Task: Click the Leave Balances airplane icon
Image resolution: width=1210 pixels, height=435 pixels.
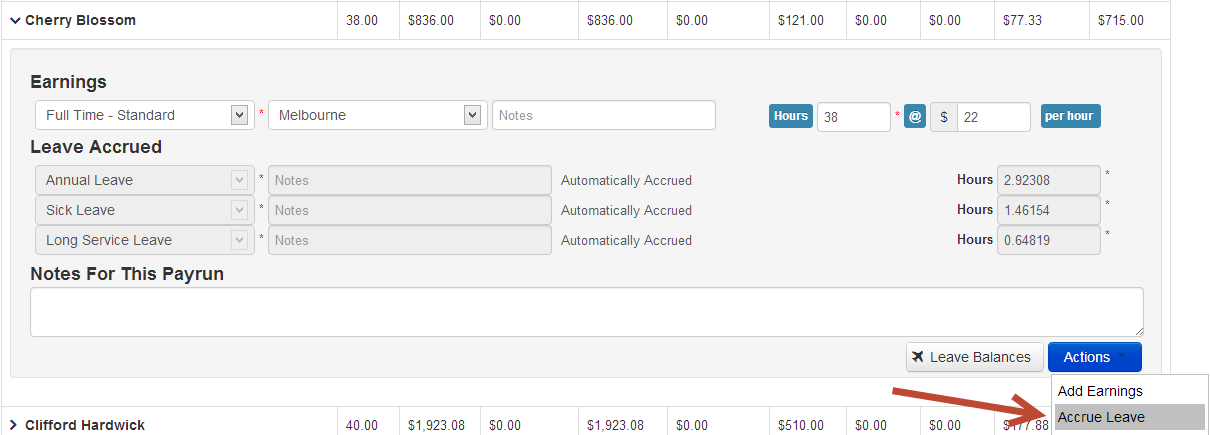Action: 919,357
